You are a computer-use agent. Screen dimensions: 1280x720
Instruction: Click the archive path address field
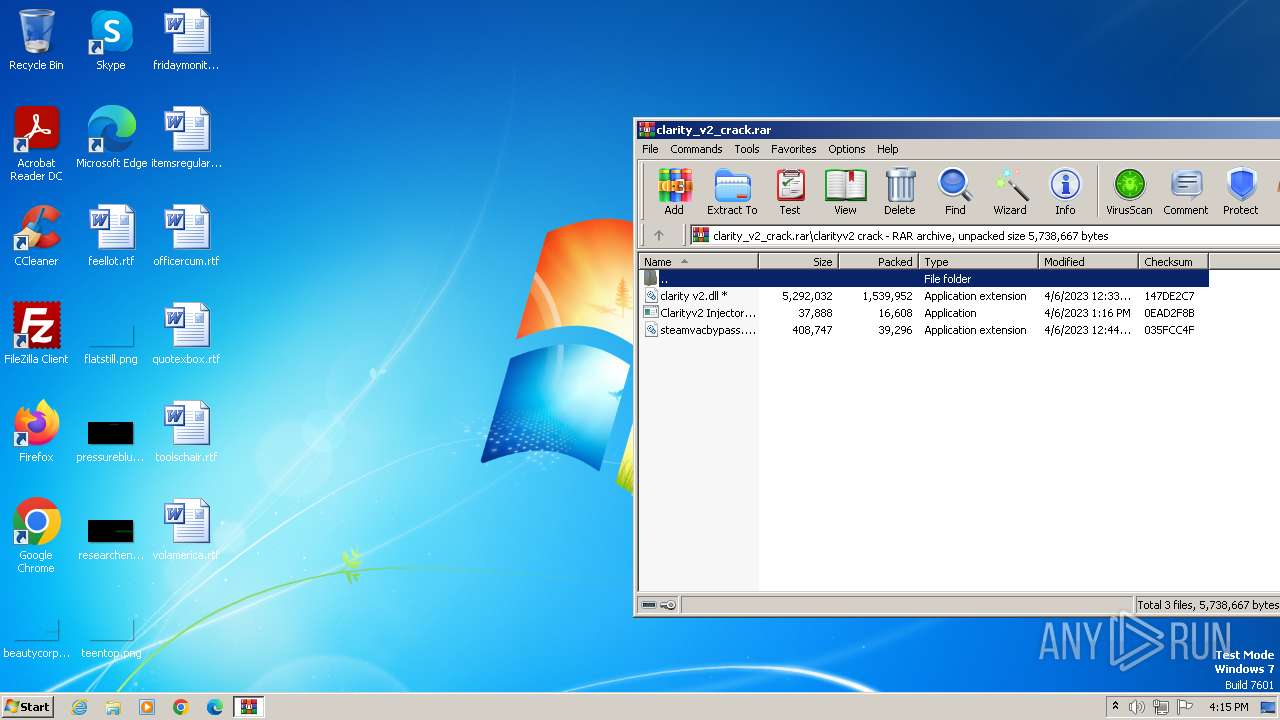[x=985, y=236]
